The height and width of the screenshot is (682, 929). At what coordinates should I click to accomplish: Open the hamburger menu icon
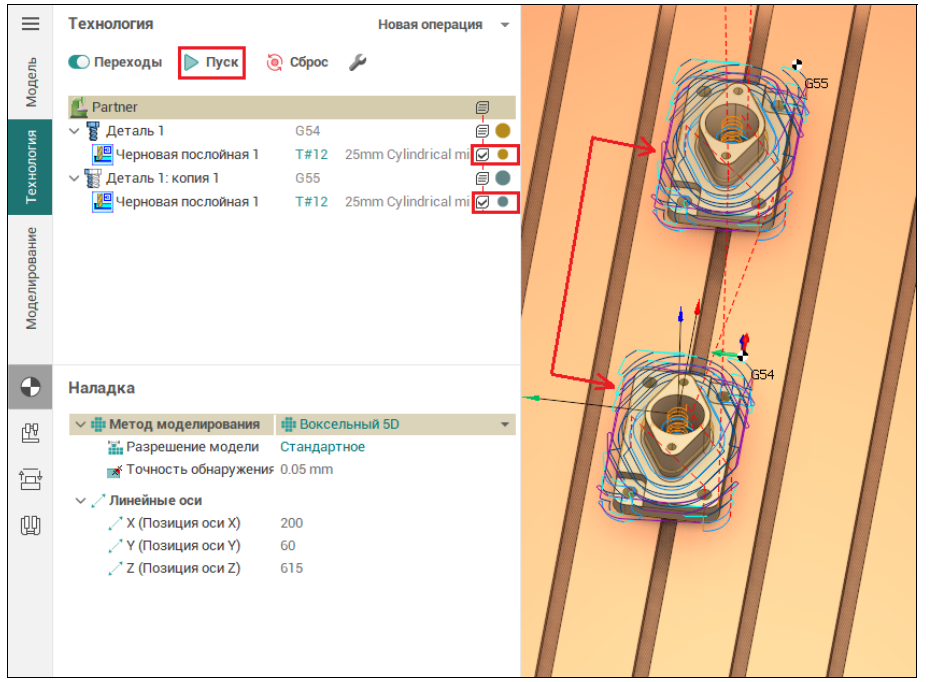[30, 24]
